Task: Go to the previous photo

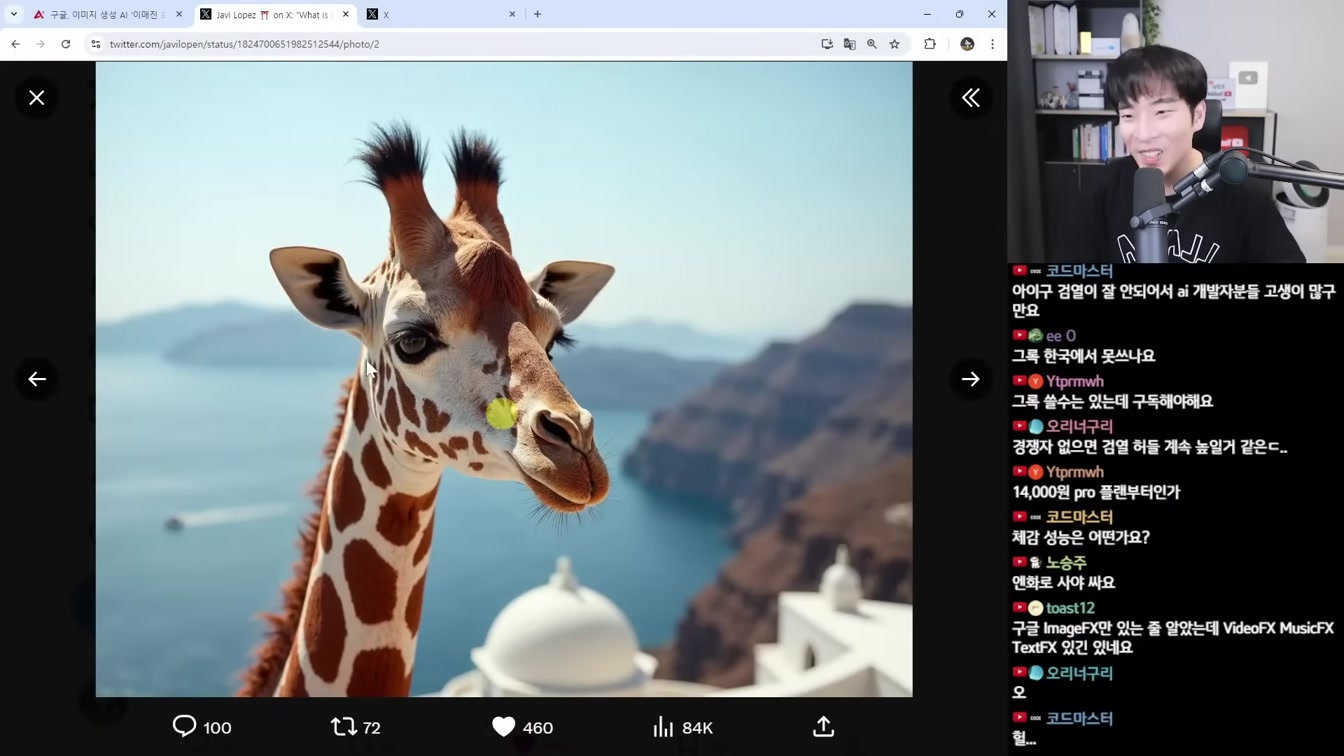Action: point(37,379)
